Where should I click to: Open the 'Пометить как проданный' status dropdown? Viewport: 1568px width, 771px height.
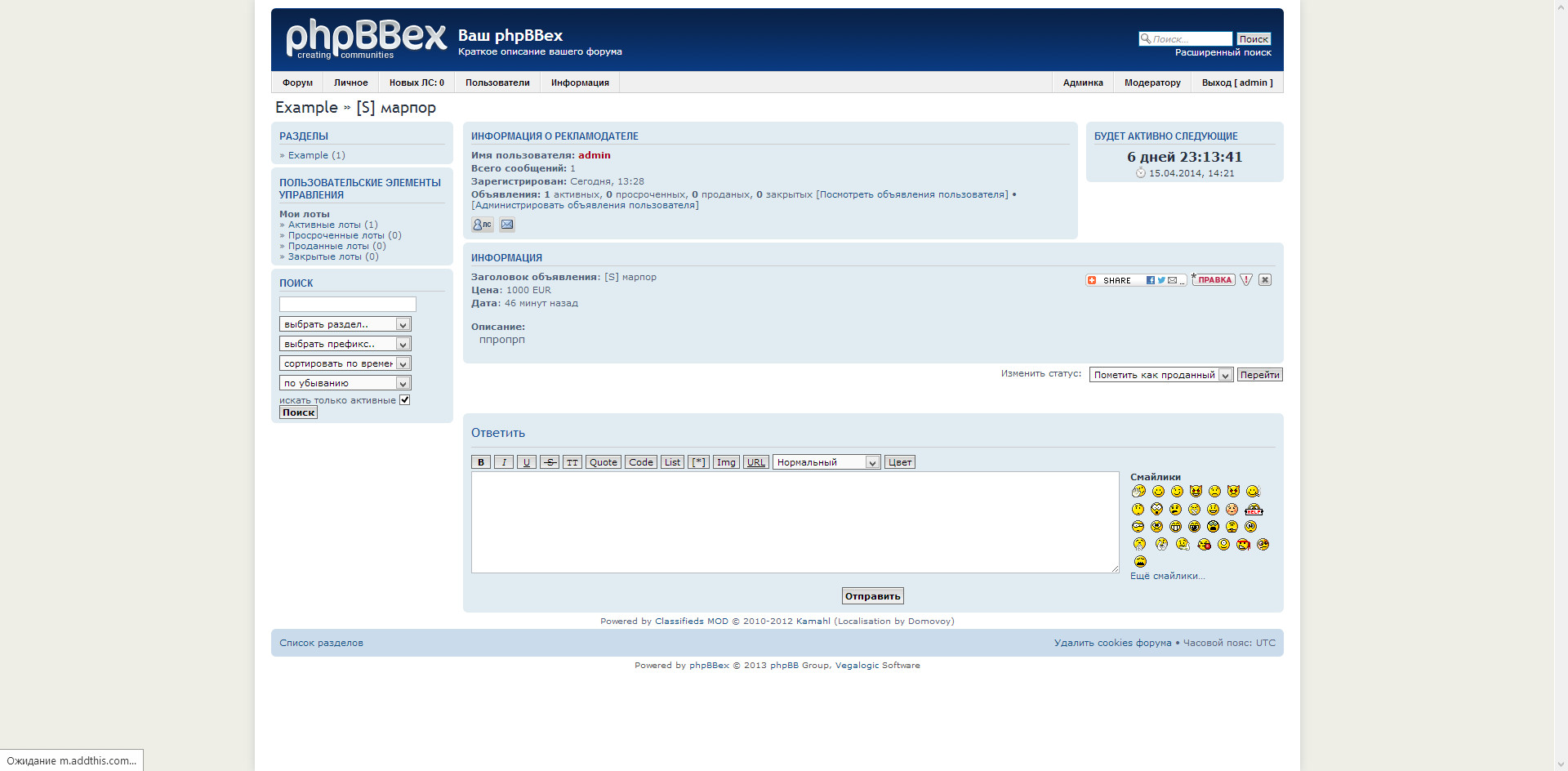click(1160, 375)
